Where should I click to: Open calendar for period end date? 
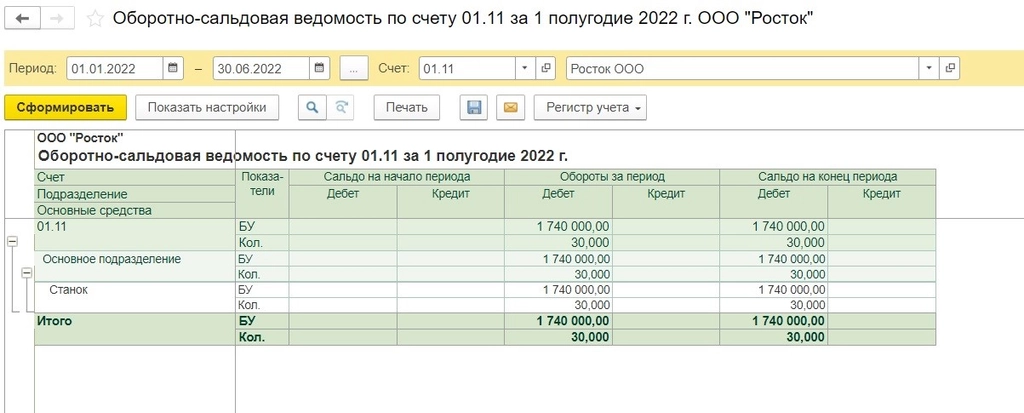tap(320, 69)
